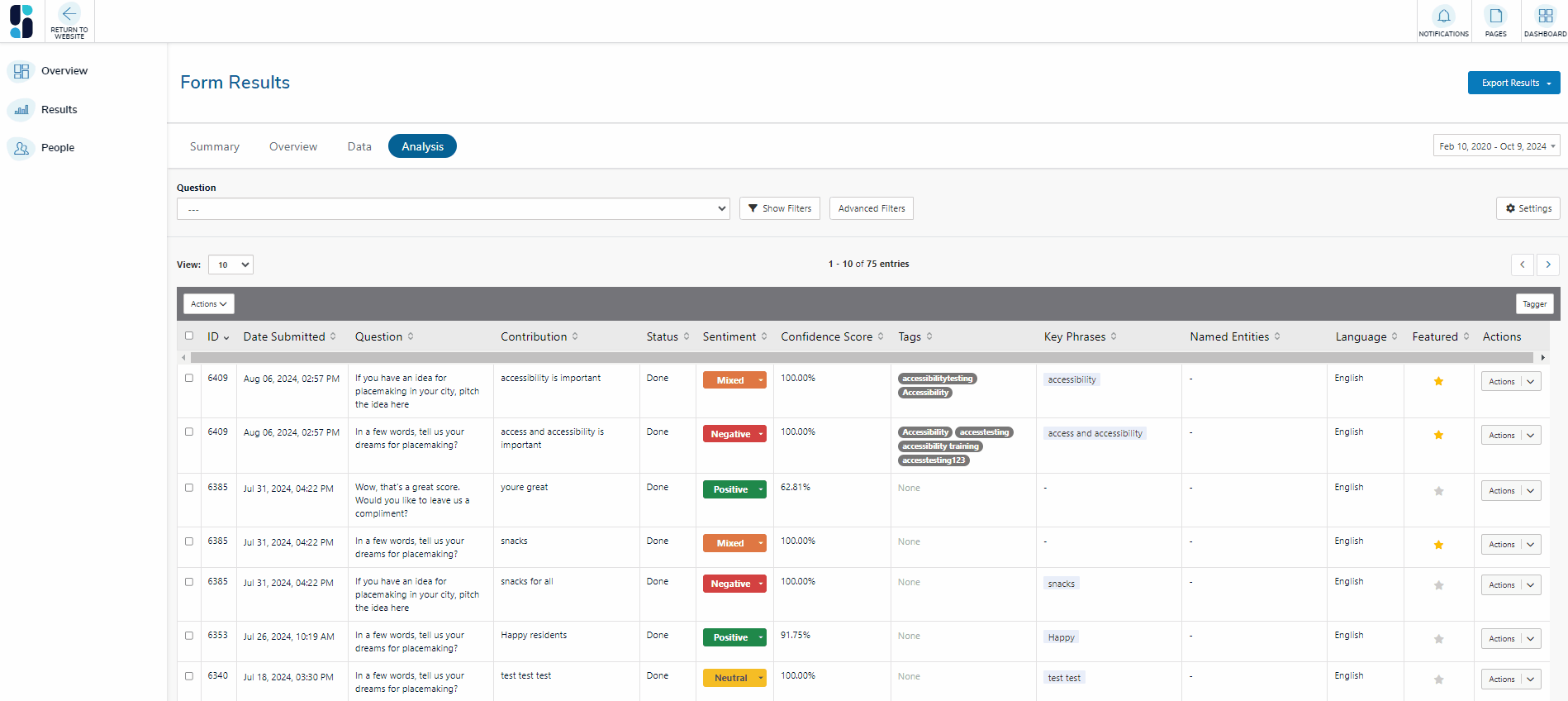Toggle the select-all checkbox in table header
This screenshot has width=1568, height=701.
189,336
